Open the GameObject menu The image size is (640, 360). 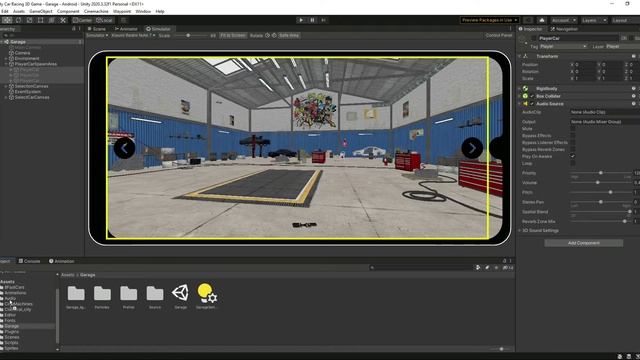(x=41, y=11)
